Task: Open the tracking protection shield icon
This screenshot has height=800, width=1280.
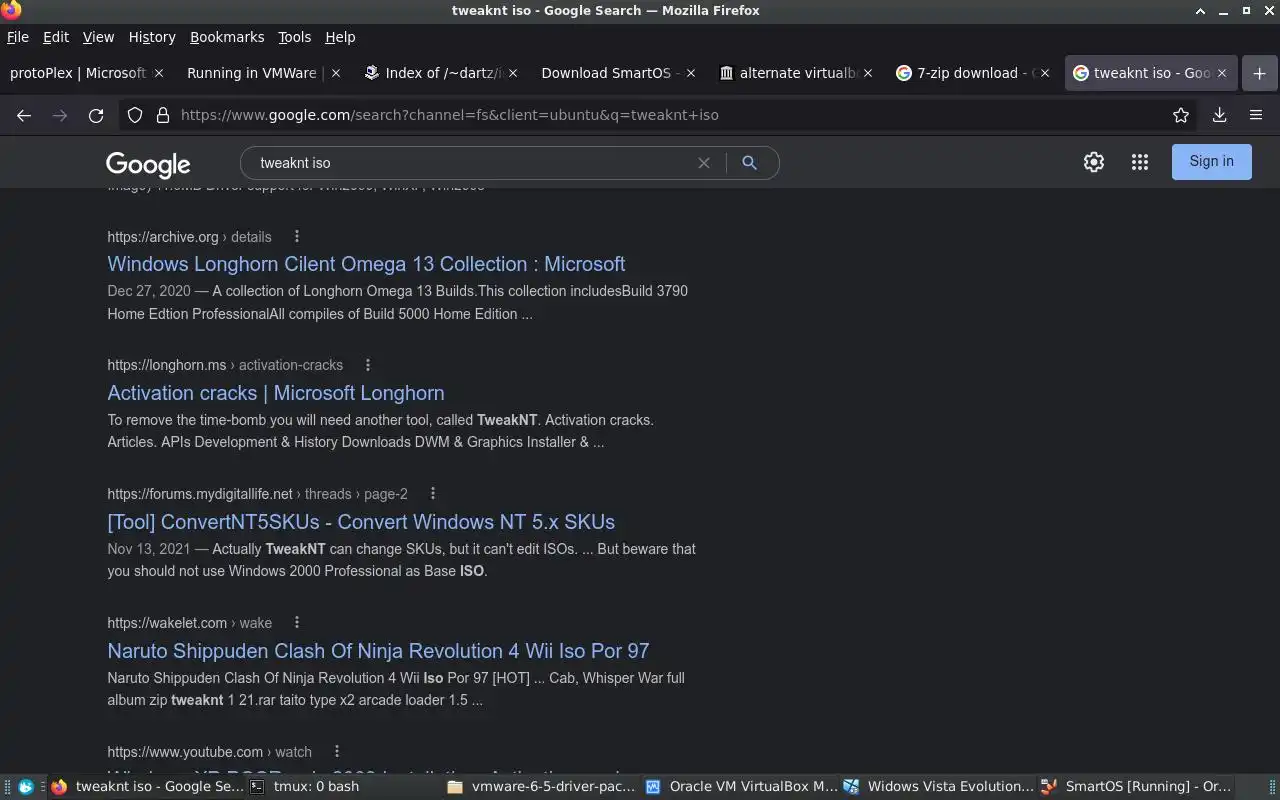Action: point(135,115)
